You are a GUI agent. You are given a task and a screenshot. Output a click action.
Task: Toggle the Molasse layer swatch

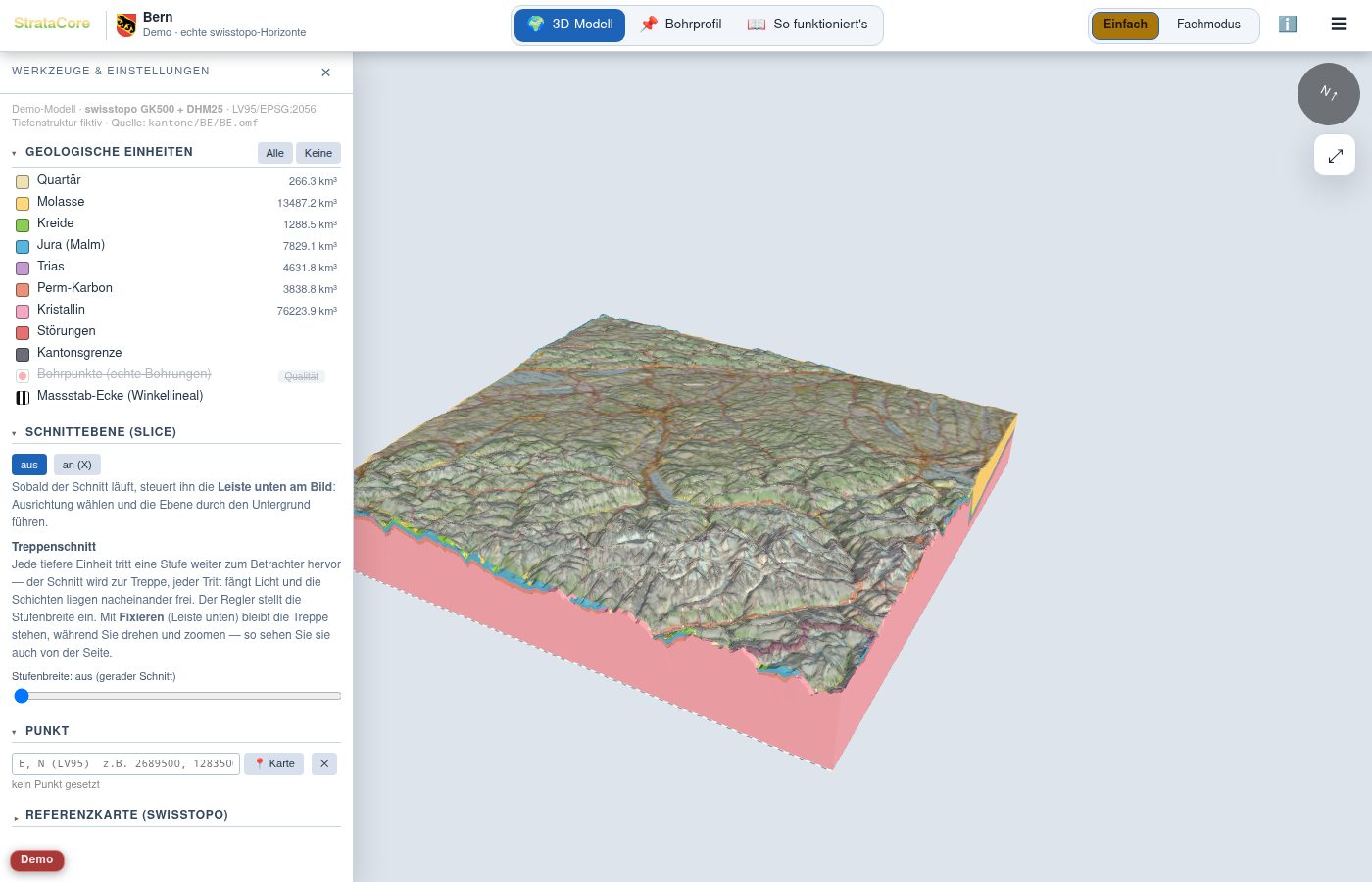click(23, 203)
